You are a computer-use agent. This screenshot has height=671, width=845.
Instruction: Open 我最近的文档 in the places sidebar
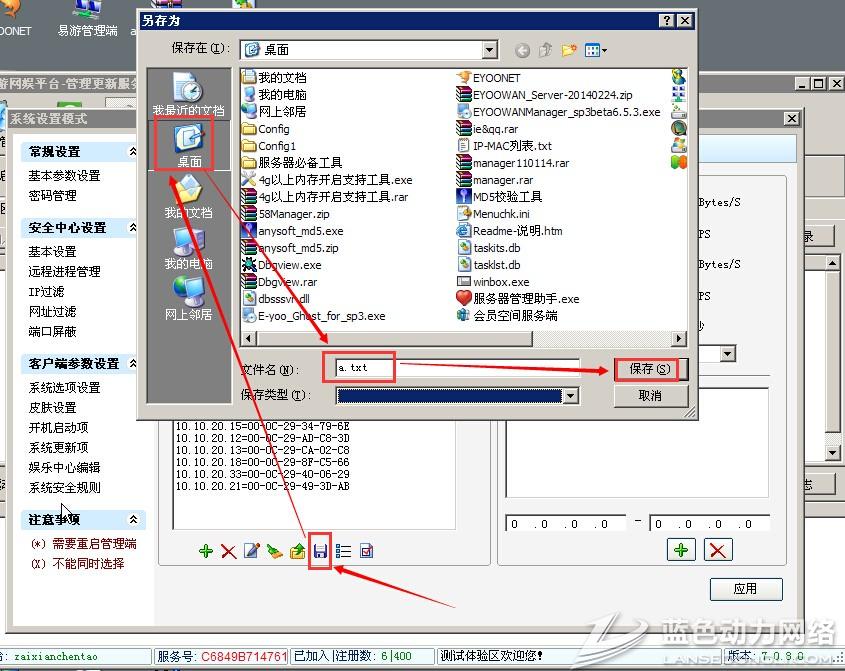[188, 94]
